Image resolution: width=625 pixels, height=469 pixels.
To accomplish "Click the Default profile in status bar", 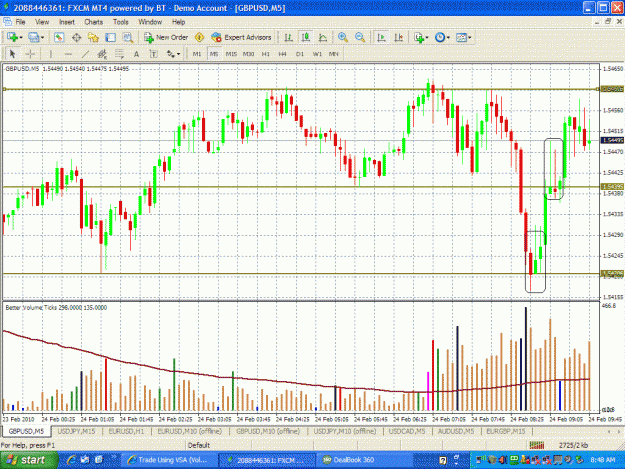I will click(199, 445).
